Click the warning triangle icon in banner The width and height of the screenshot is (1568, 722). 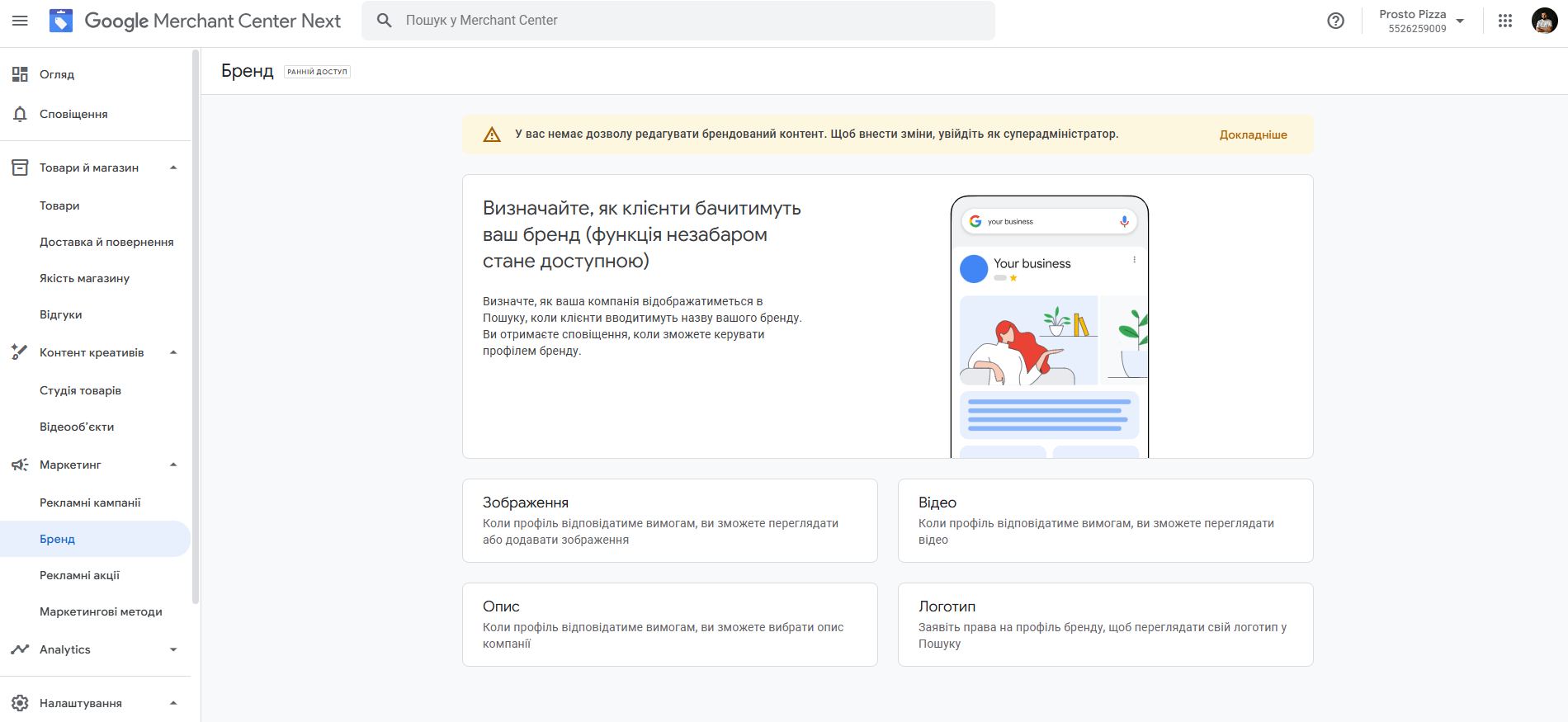tap(492, 134)
